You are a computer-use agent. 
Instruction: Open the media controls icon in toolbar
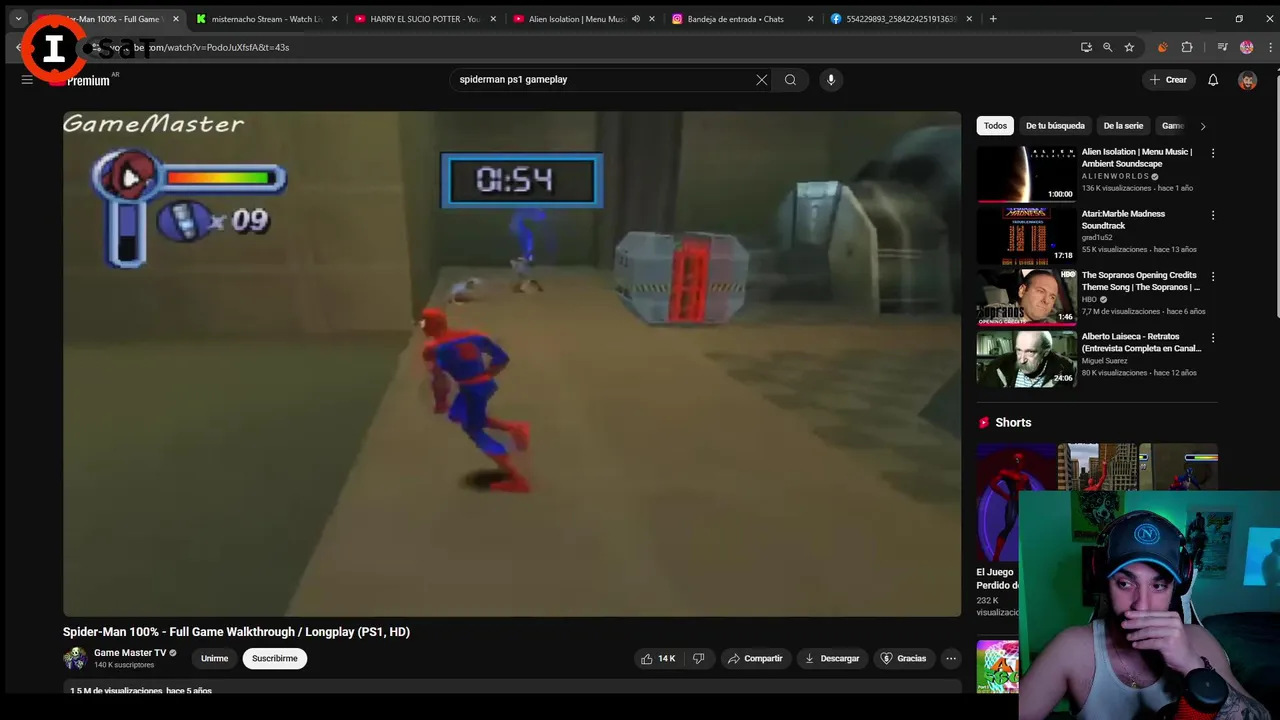[1222, 47]
